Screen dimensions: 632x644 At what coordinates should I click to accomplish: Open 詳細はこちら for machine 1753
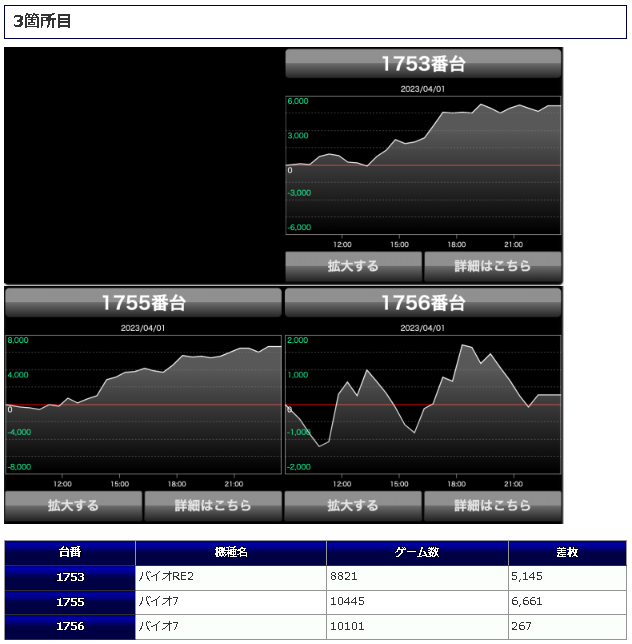coord(493,266)
